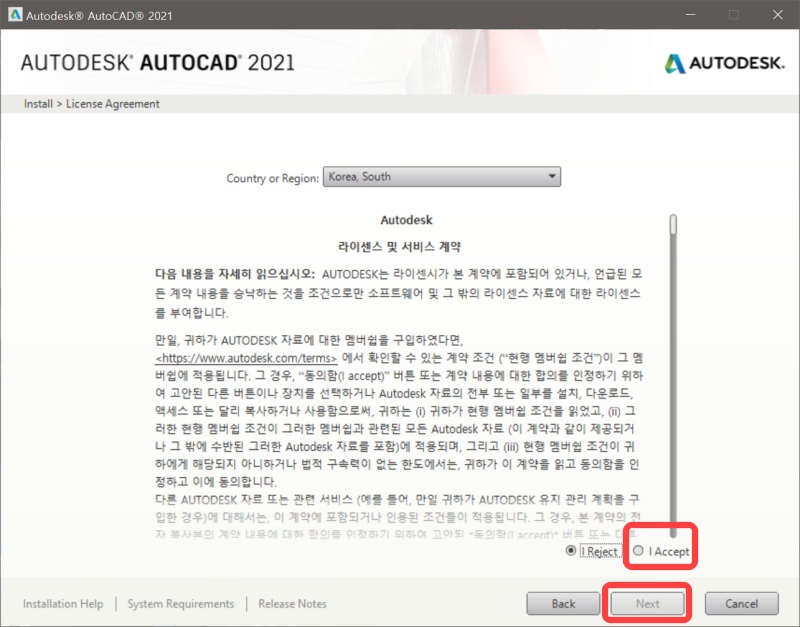Cancel the AutoCAD installation
Viewport: 800px width, 627px height.
pos(741,603)
